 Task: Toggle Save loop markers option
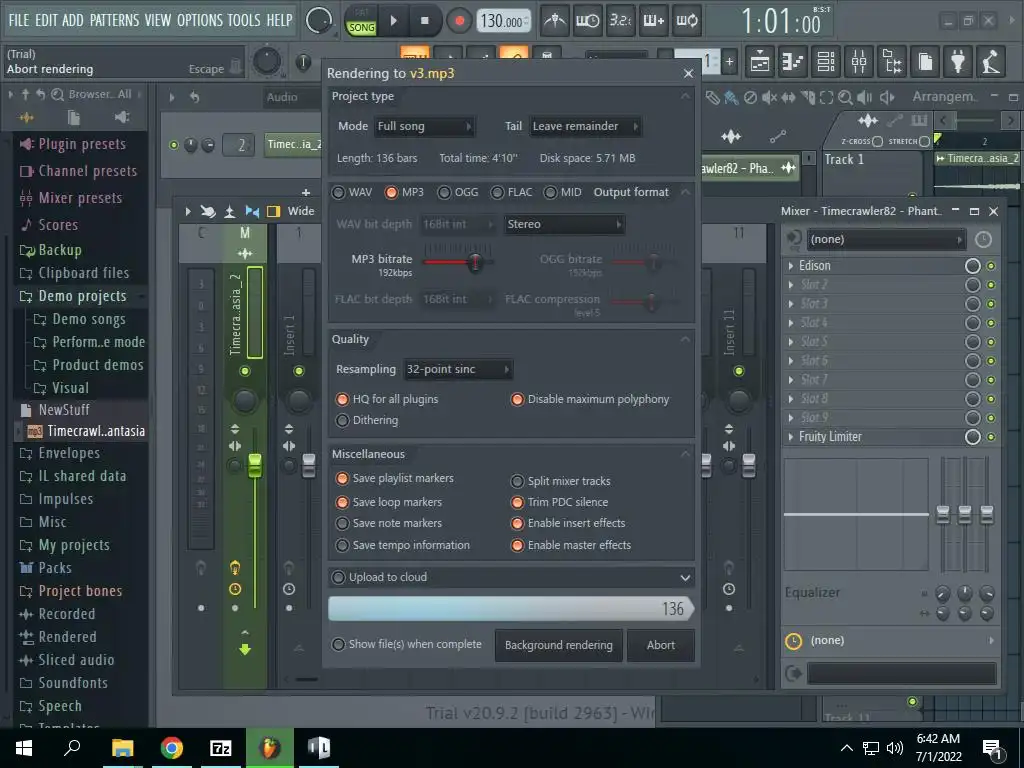click(x=389, y=502)
